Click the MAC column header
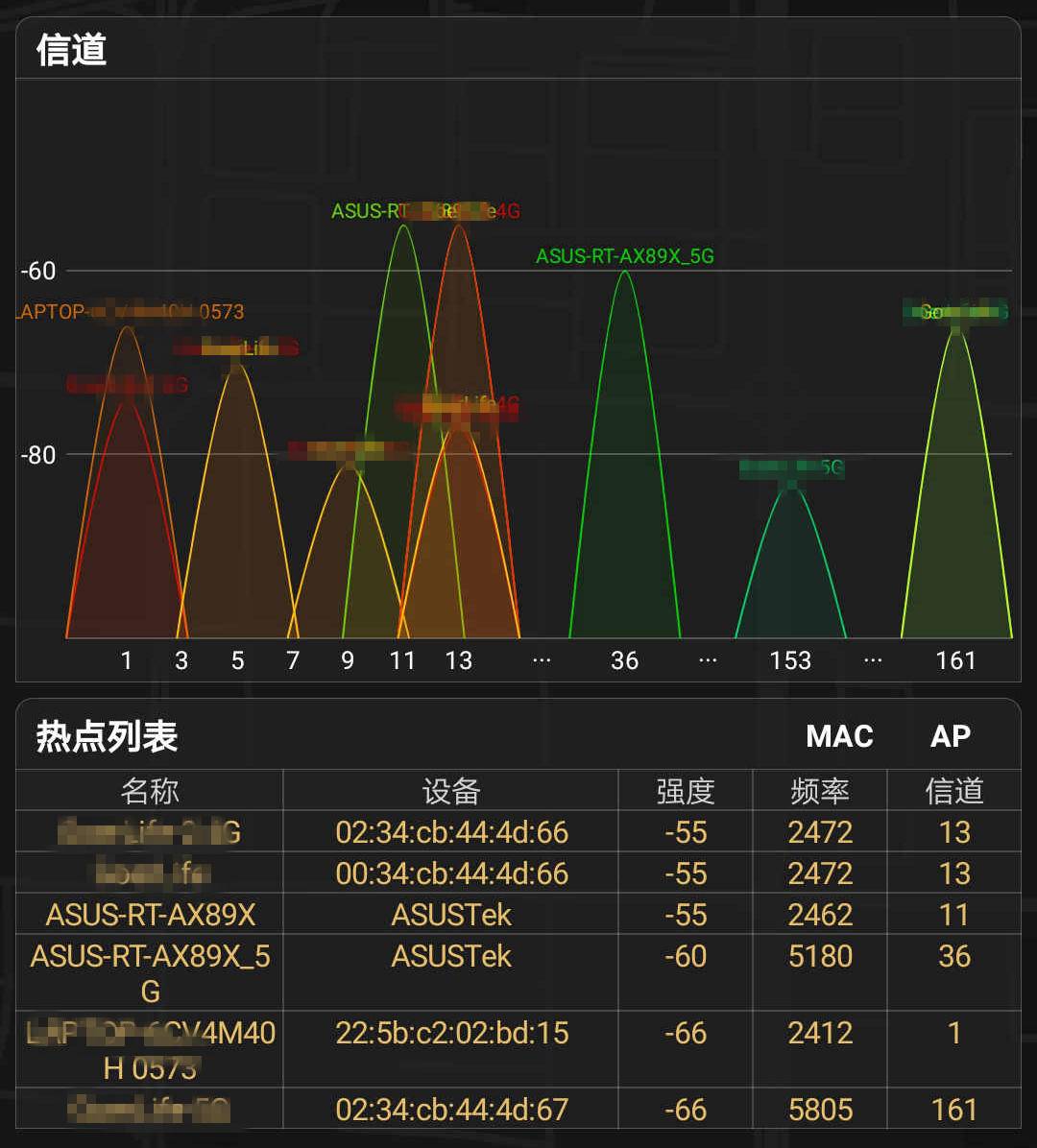 838,736
